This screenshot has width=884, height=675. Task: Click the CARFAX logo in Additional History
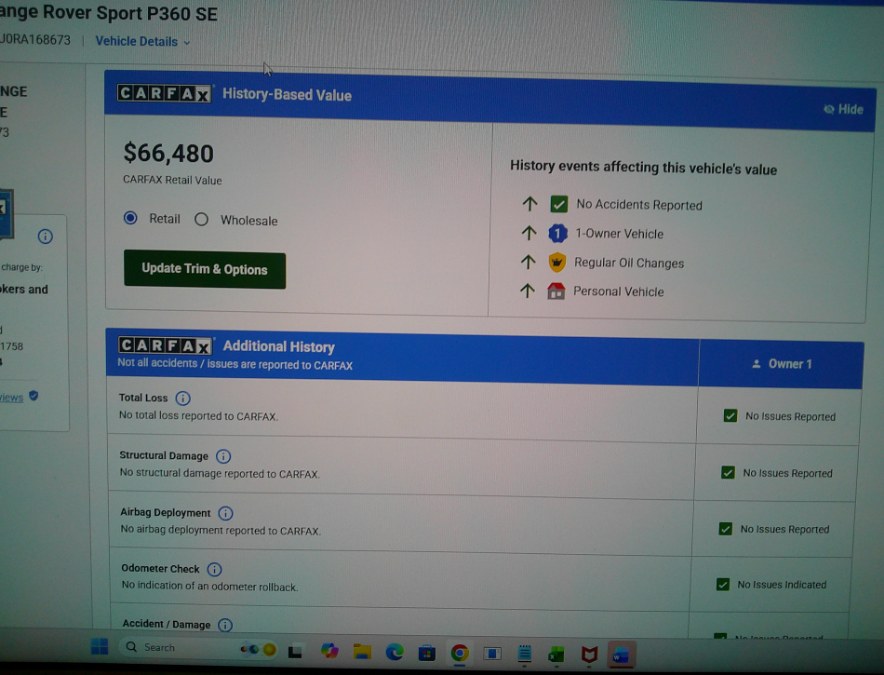(x=165, y=345)
